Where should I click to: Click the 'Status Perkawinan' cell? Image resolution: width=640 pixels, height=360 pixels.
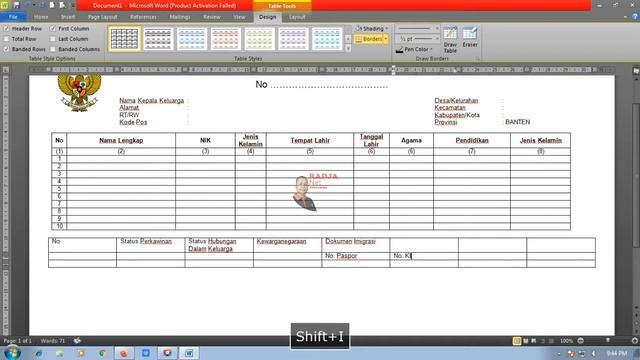point(150,245)
